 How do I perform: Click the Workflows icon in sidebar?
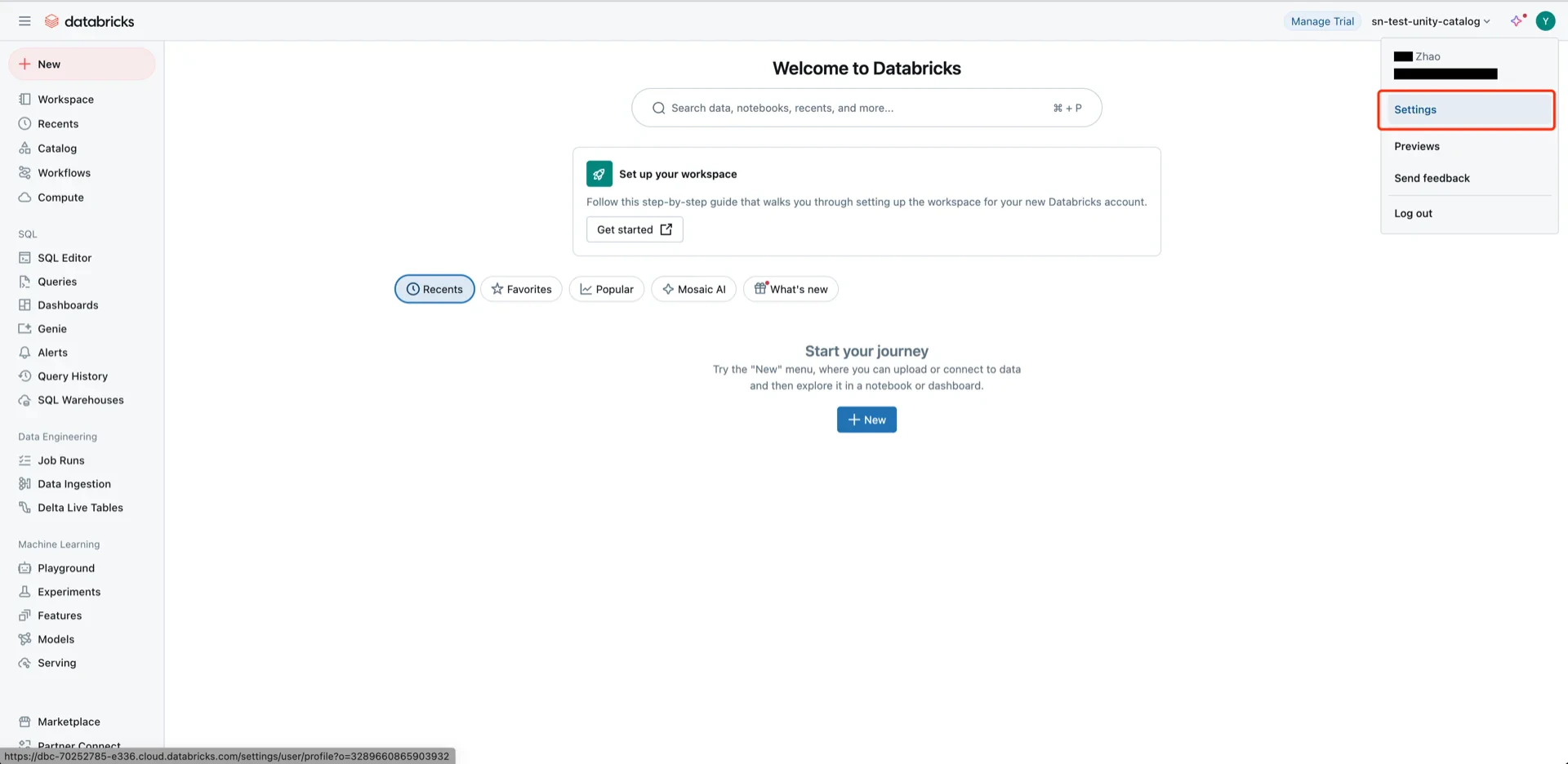pyautogui.click(x=24, y=172)
